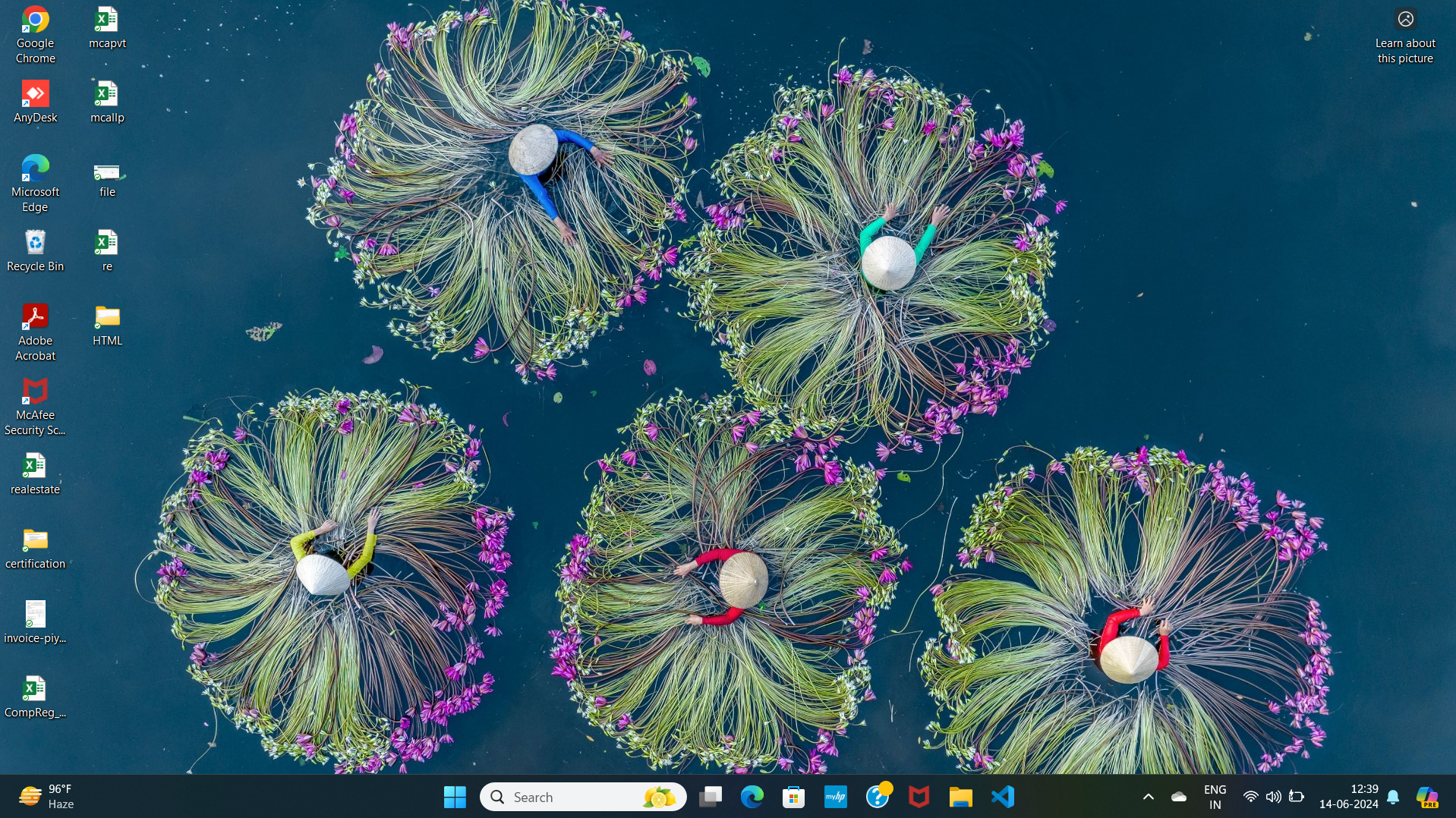Screen dimensions: 1456x818
Task: Select the McAfee Security Scan icon
Action: 36,407
